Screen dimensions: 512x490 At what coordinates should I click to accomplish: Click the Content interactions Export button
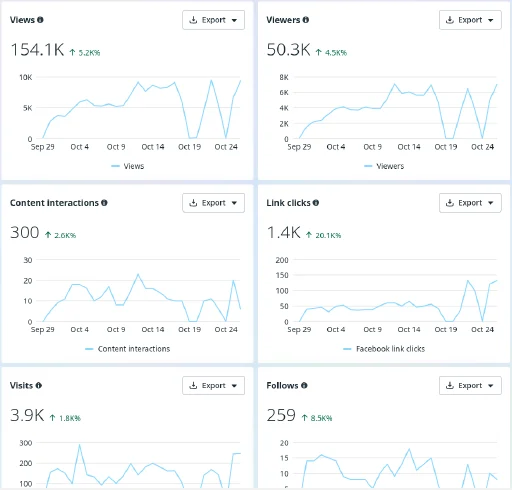pyautogui.click(x=213, y=203)
